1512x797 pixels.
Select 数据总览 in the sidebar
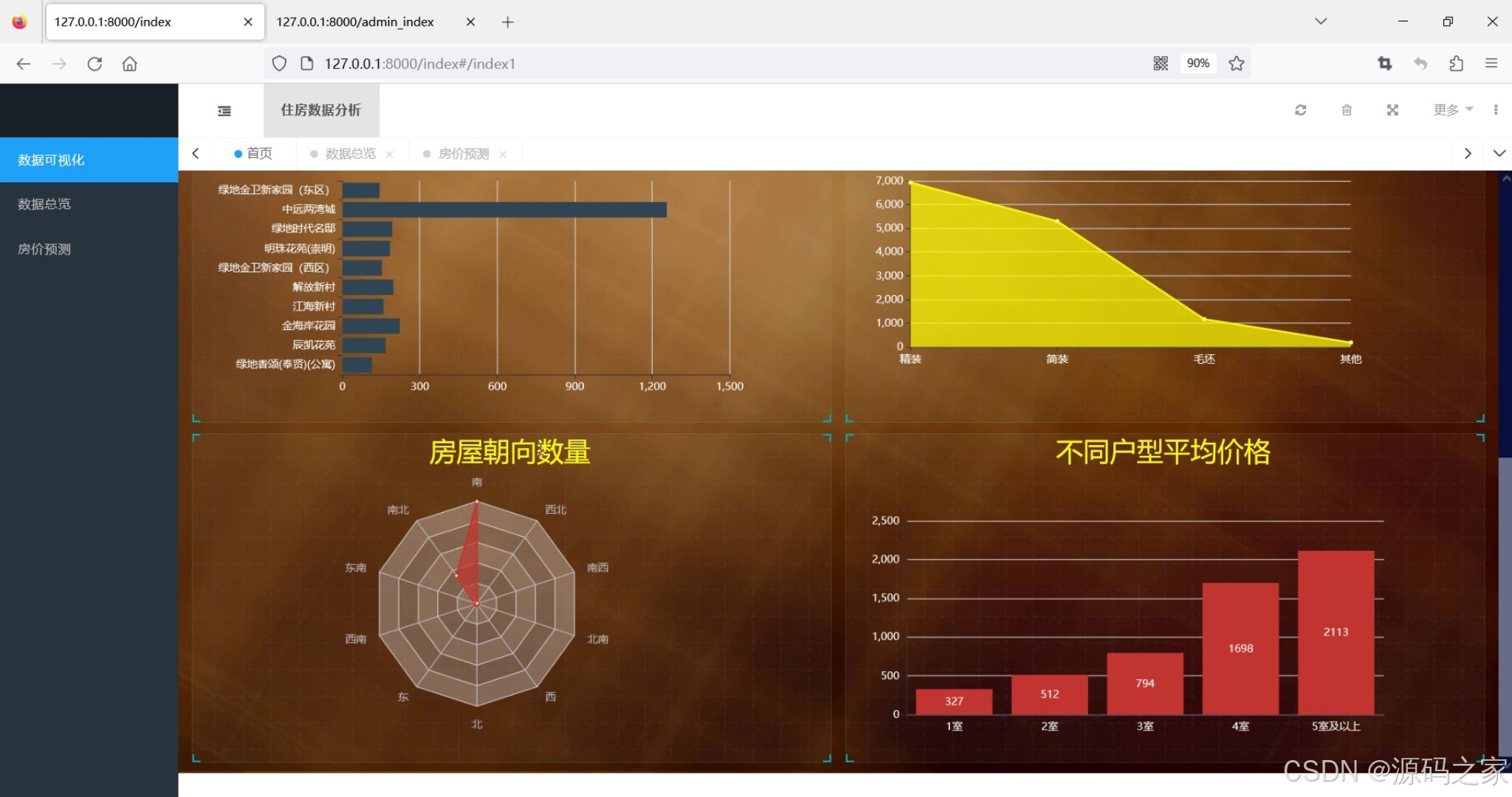coord(44,204)
